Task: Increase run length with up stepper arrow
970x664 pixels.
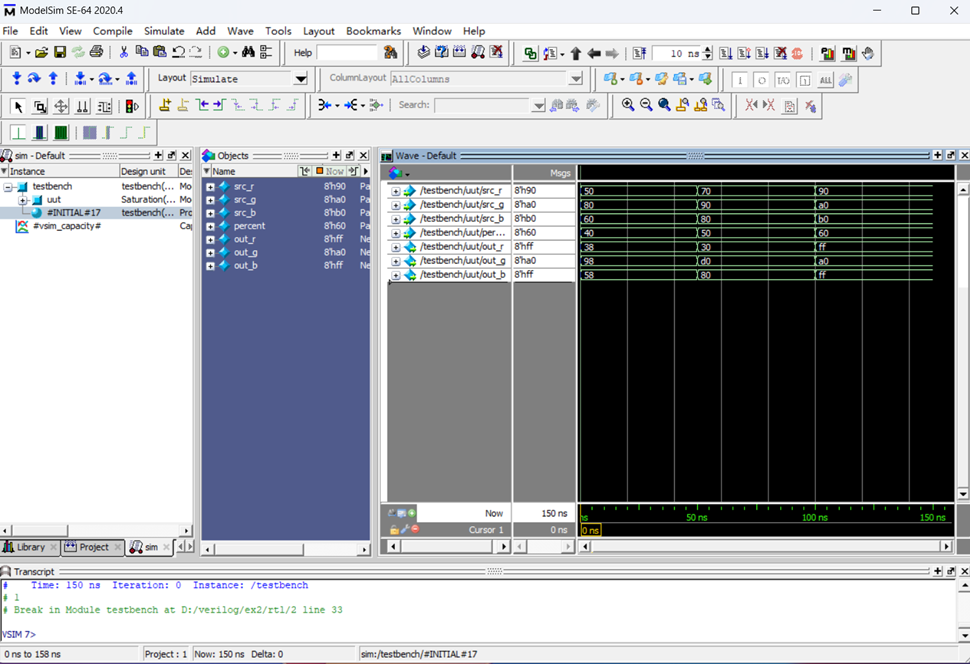Action: click(x=708, y=50)
